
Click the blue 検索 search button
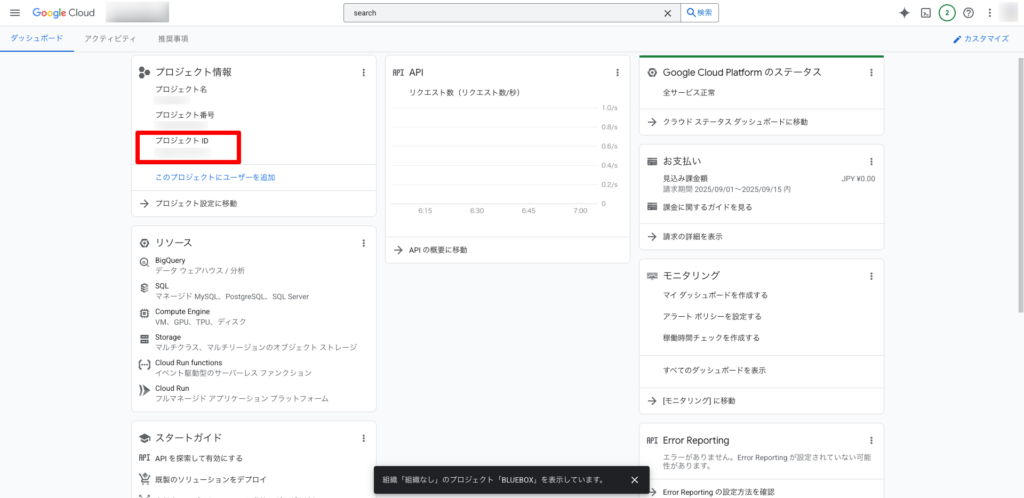[699, 13]
